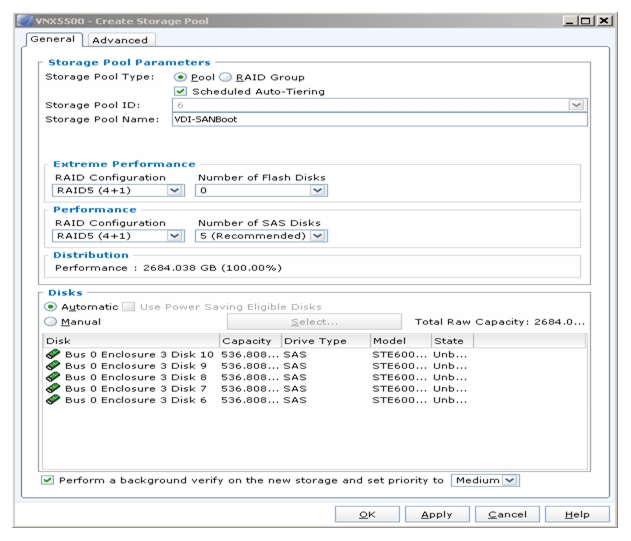Click disk icon for Enclosure 3 Disk 9
Image resolution: width=631 pixels, height=541 pixels.
53,365
